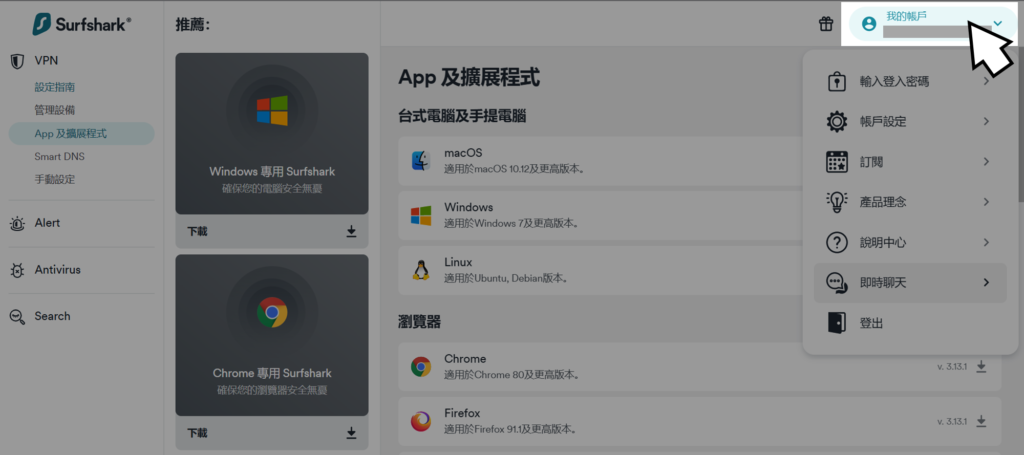Viewport: 1024px width, 455px height.
Task: Click the Linux penguin icon
Action: [x=421, y=269]
